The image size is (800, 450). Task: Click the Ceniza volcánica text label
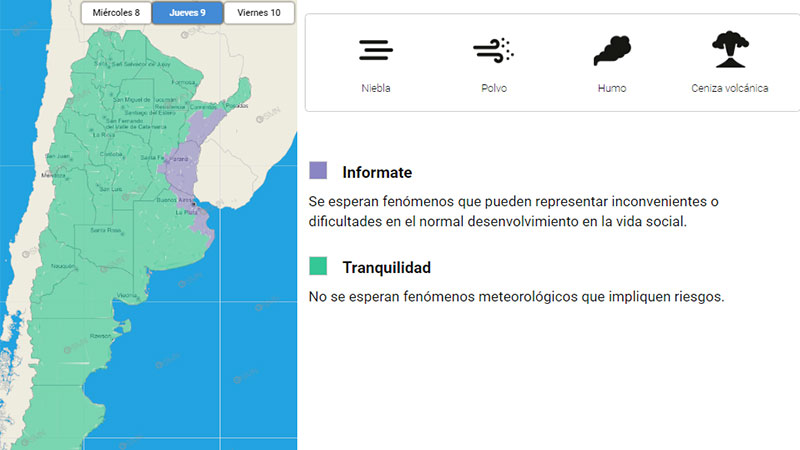coord(730,88)
